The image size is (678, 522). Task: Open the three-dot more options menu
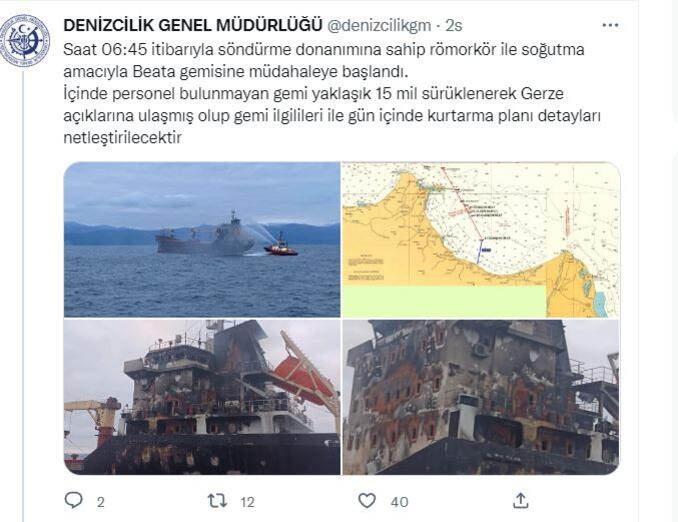coord(610,26)
